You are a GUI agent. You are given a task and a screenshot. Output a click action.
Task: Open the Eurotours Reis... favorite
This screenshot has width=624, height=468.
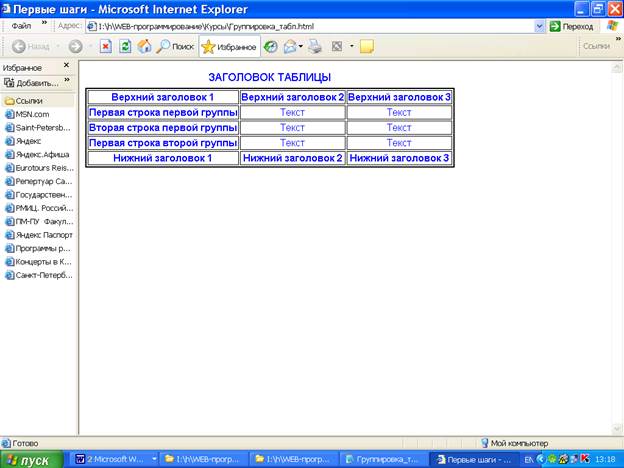pos(39,168)
